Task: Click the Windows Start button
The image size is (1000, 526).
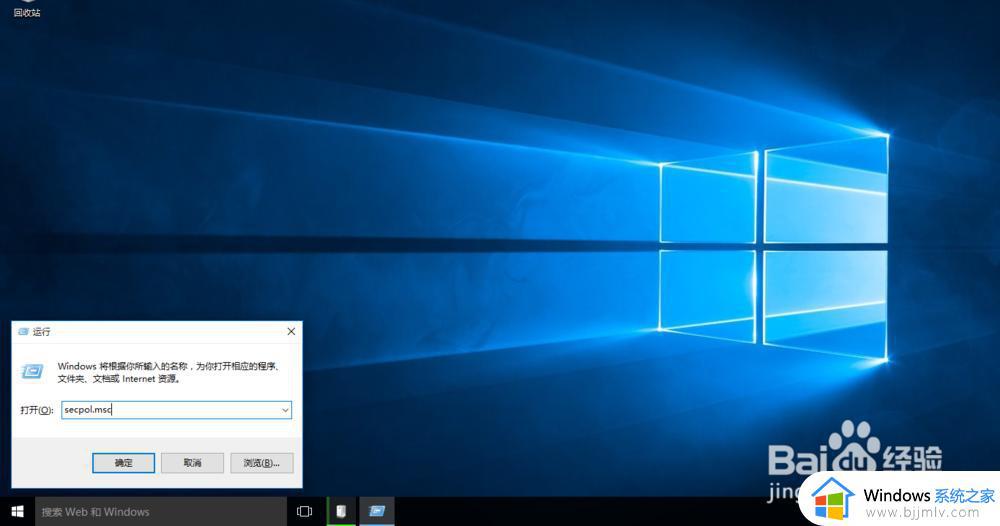Action: (17, 511)
